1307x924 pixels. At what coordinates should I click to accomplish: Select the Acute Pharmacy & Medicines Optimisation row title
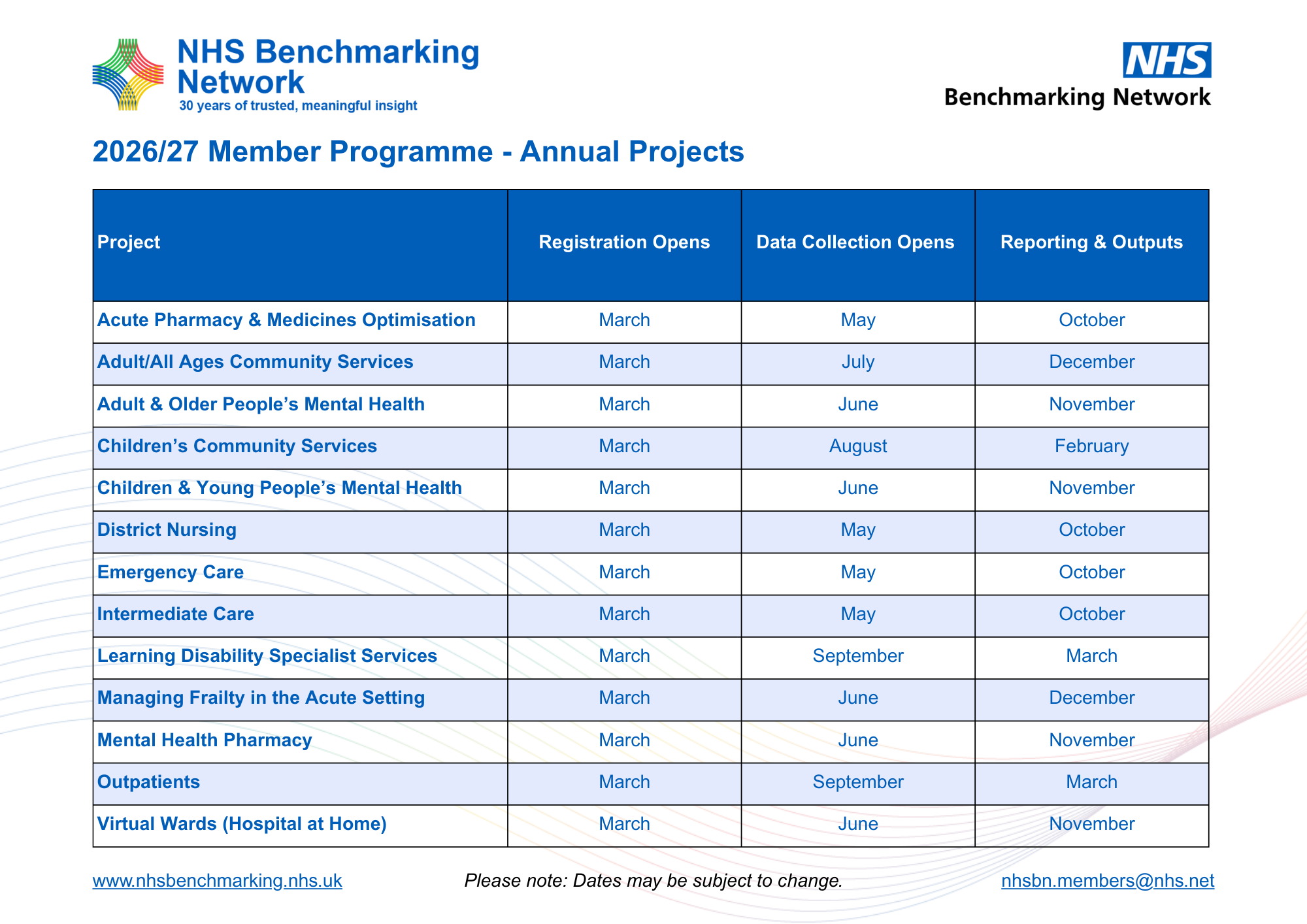(286, 320)
